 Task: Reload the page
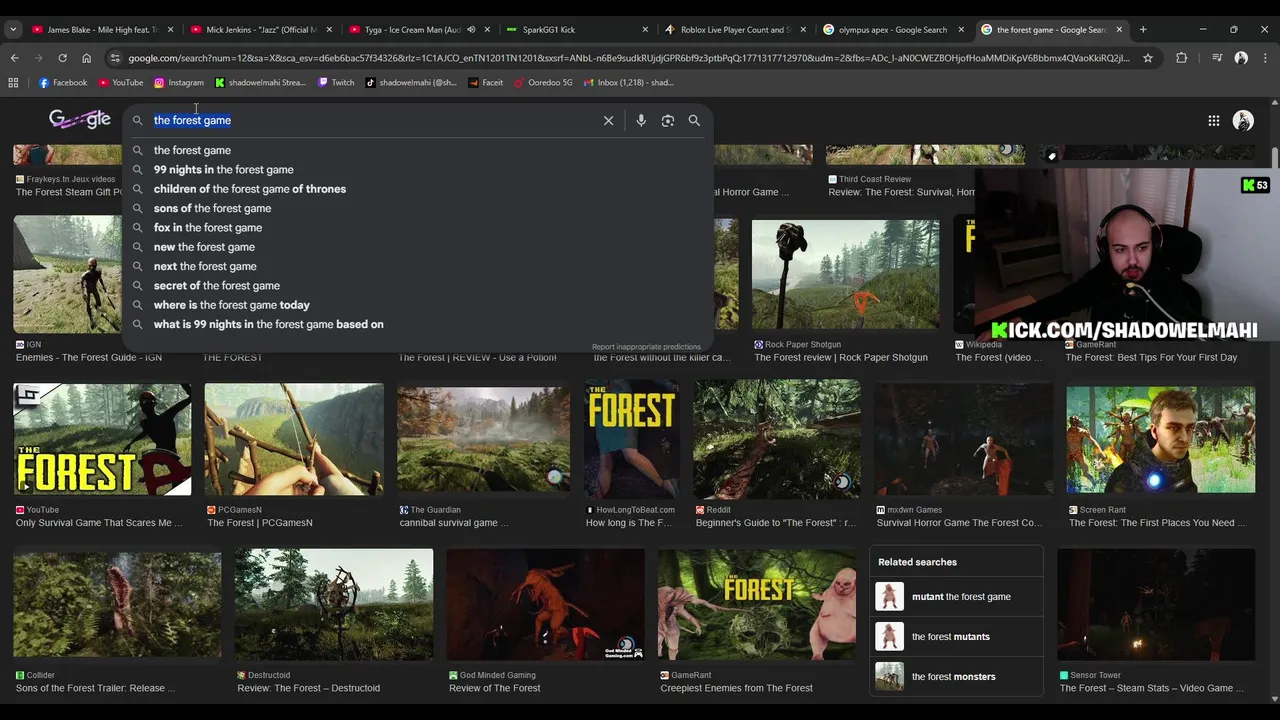coord(62,58)
